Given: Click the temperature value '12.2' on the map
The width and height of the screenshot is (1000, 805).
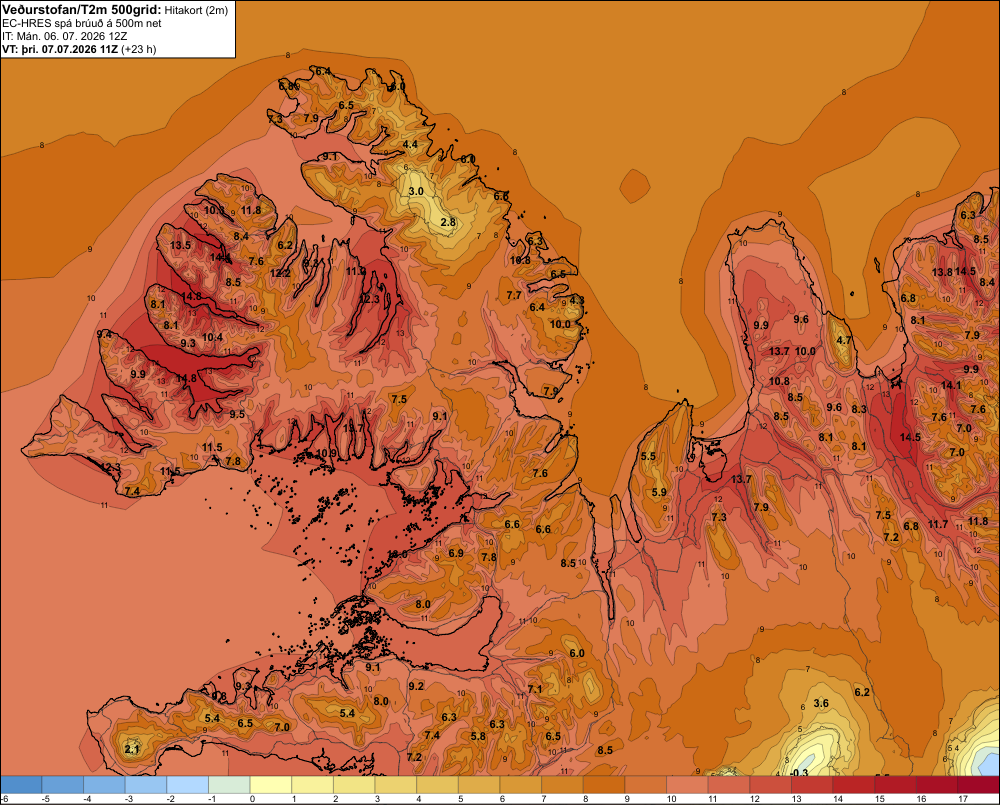Looking at the screenshot, I should click(280, 273).
